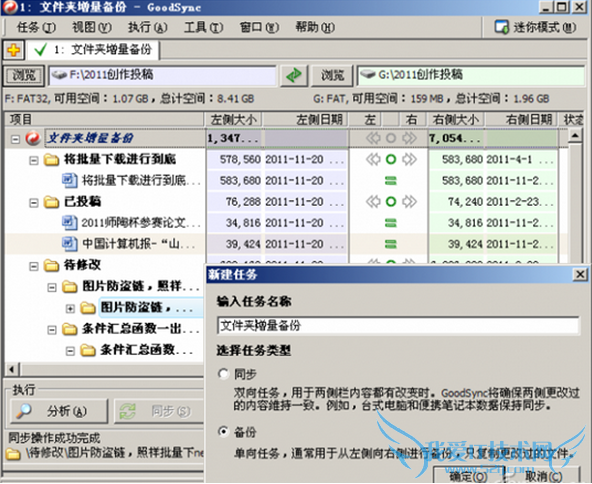Click the equal sign in the 将批量下载进行到底 file row
Screen dimensions: 592x484
(x=391, y=181)
